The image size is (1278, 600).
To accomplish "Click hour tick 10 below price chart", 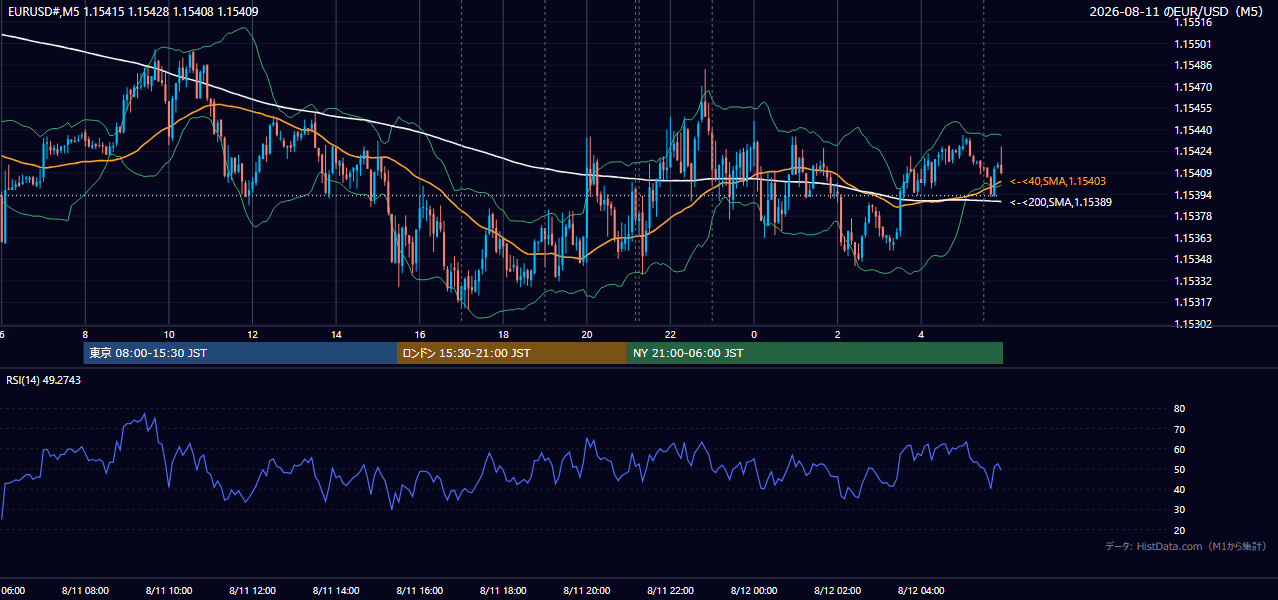I will (x=169, y=334).
